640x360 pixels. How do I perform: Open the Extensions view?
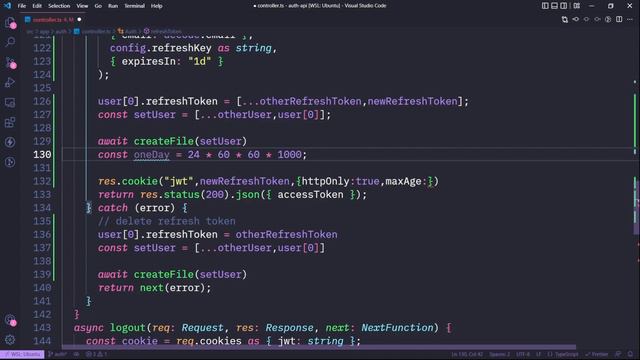click(10, 122)
